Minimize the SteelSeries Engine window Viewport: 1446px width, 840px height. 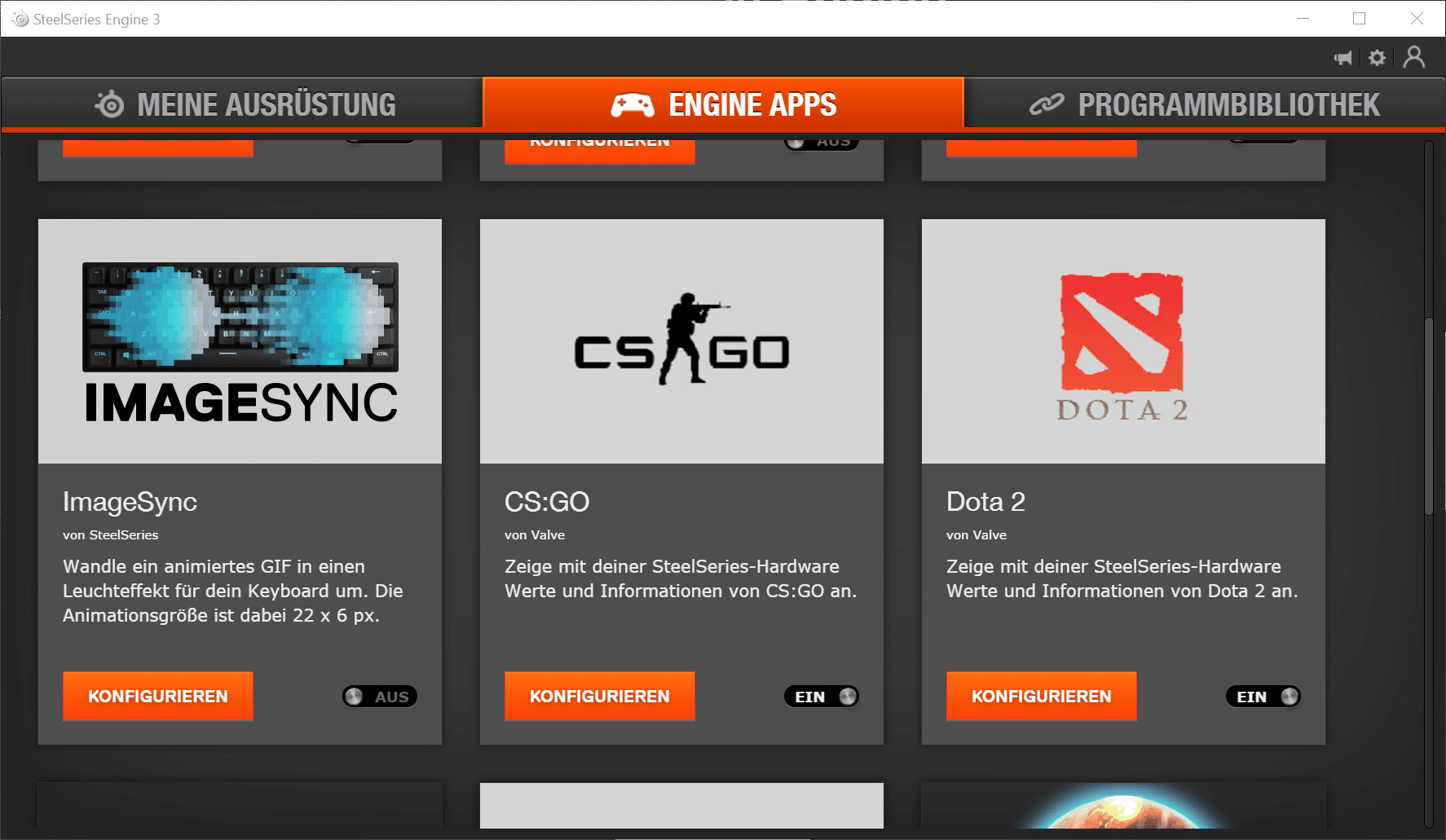point(1303,19)
